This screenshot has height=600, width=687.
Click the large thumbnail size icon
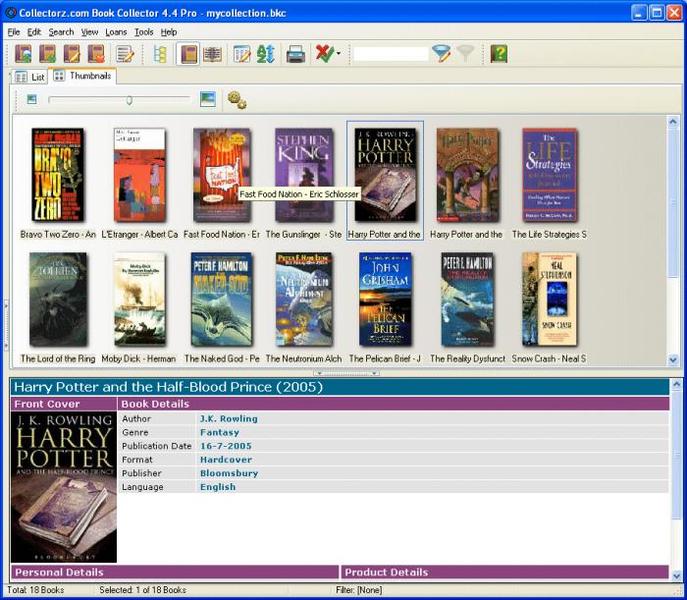(x=208, y=99)
